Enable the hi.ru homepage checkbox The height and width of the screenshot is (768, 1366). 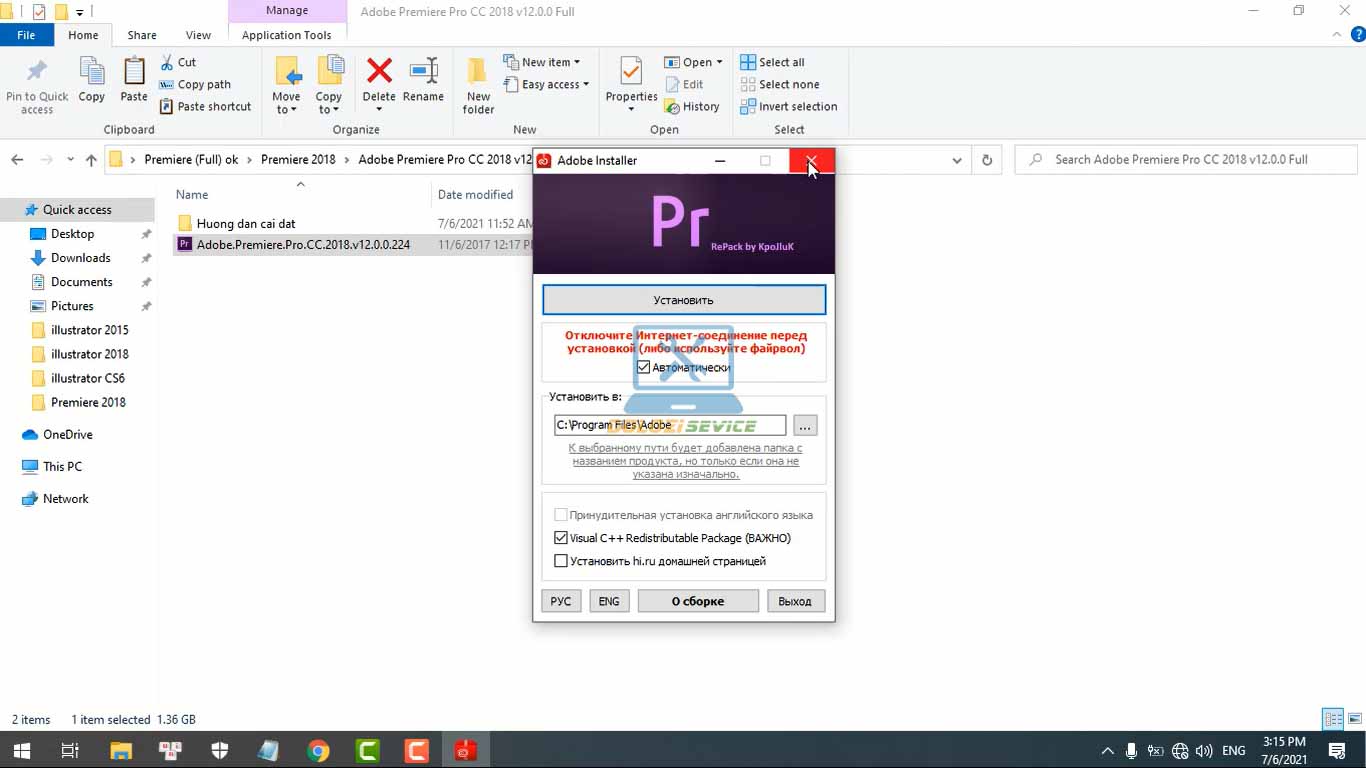pos(561,561)
